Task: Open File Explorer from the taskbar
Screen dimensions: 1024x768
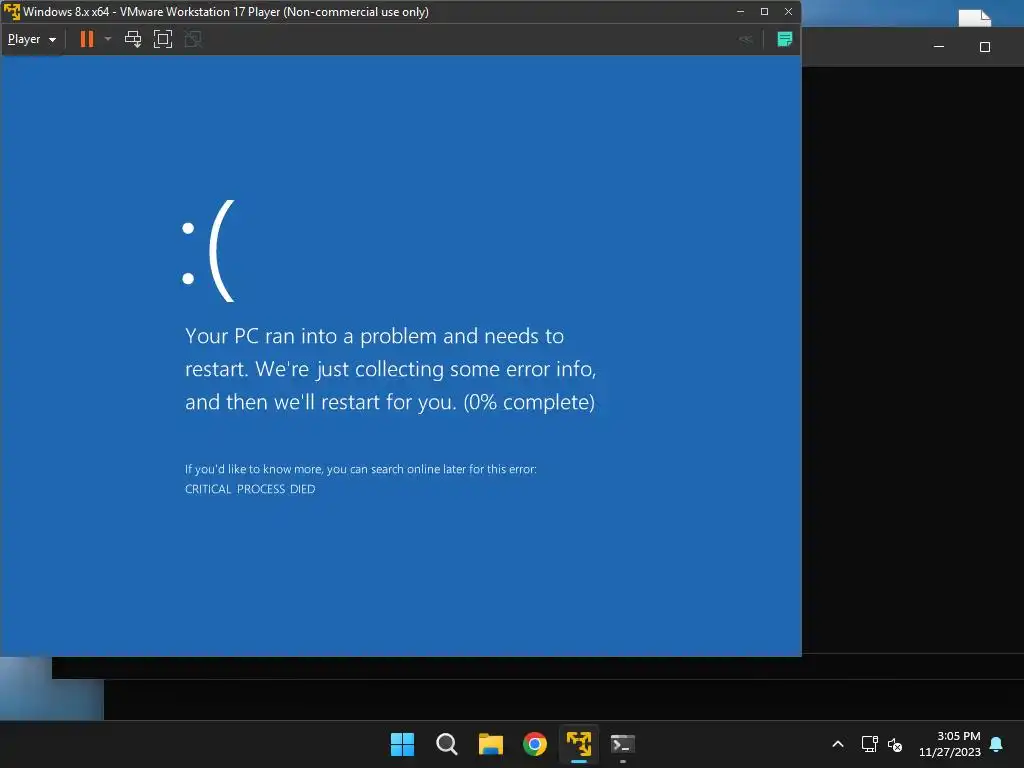Action: coord(490,744)
